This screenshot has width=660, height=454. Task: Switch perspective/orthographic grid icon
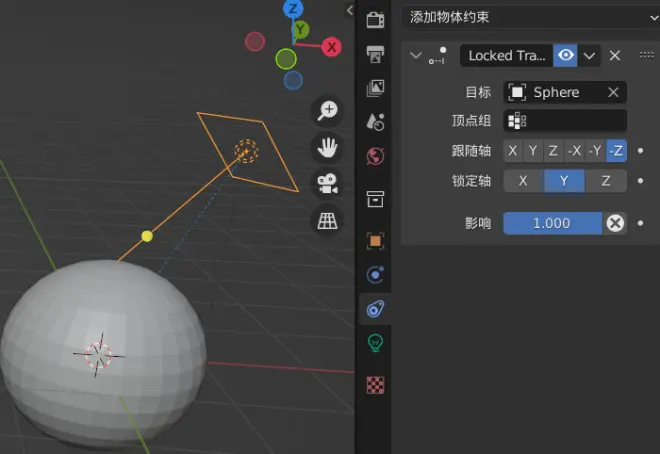[x=327, y=220]
